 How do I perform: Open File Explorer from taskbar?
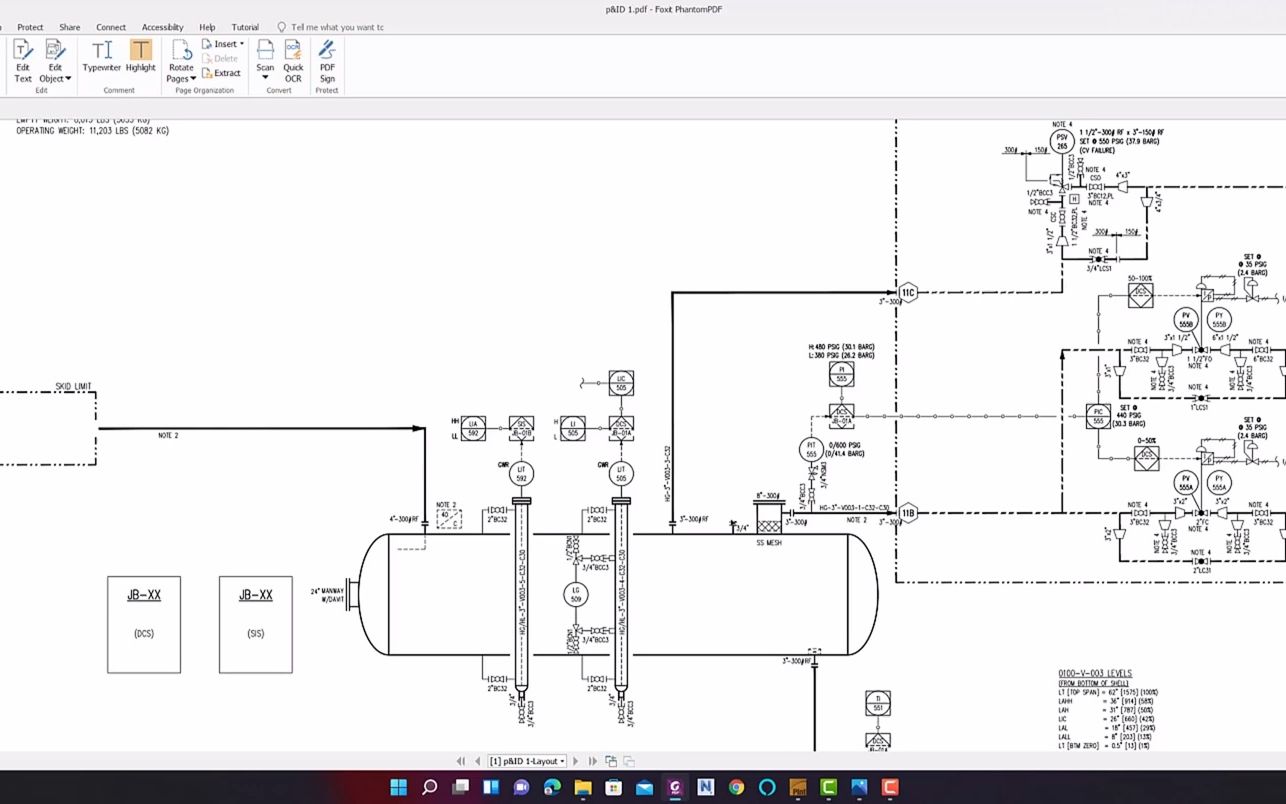click(583, 787)
